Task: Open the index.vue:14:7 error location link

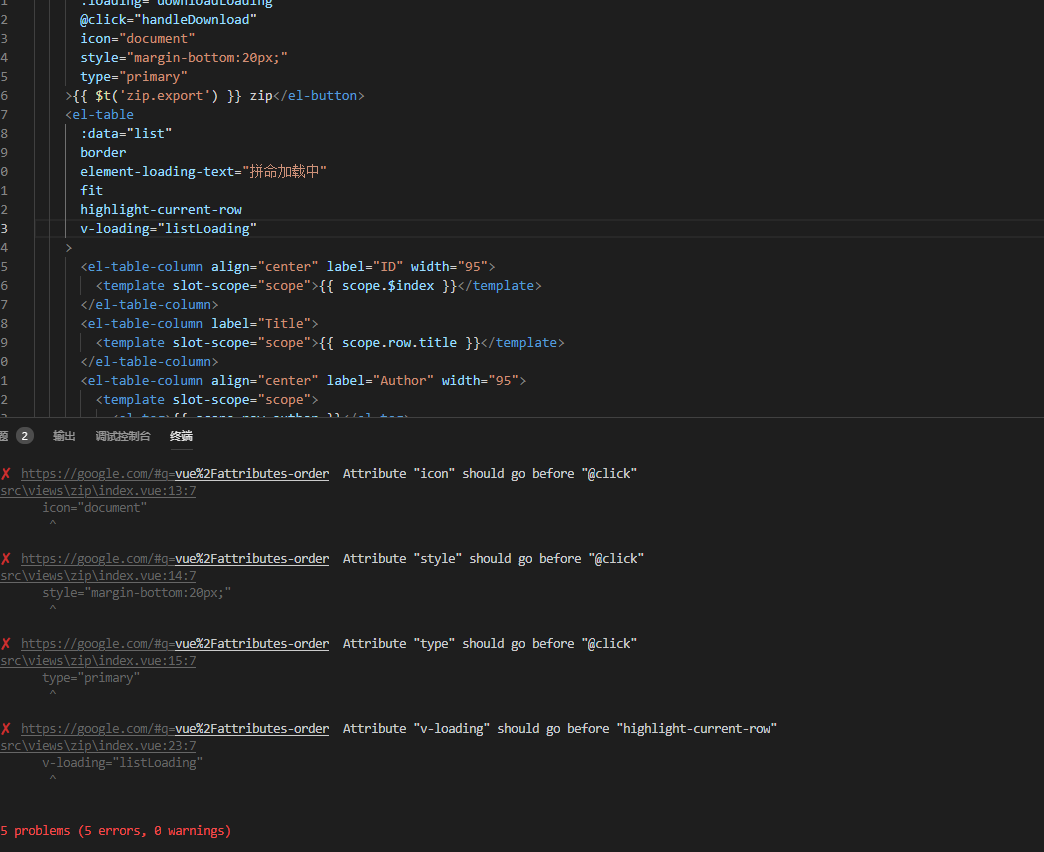Action: (98, 575)
